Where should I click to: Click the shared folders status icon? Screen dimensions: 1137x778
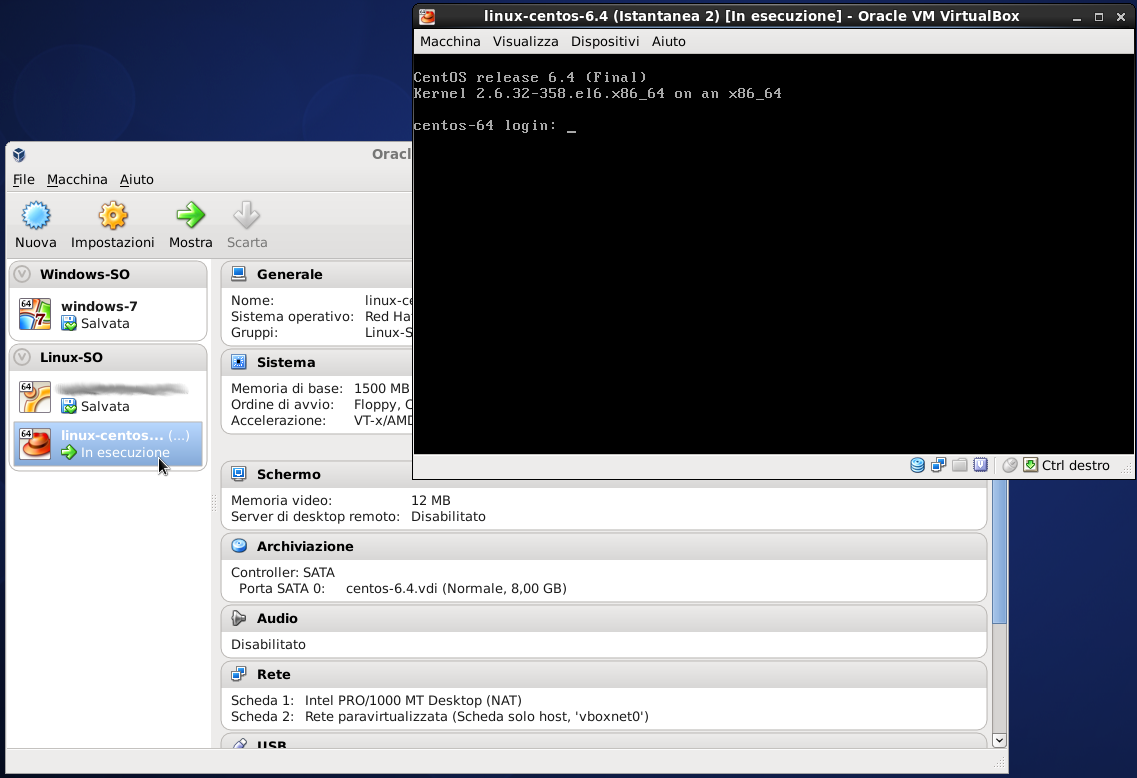click(960, 465)
